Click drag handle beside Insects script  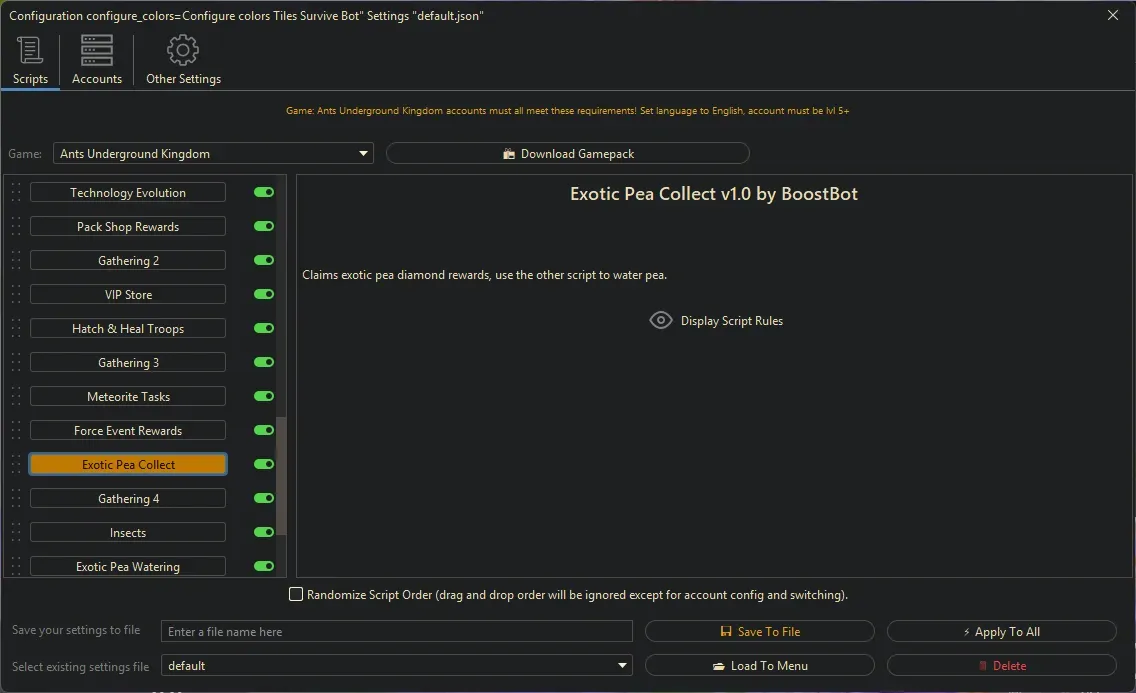pos(16,533)
